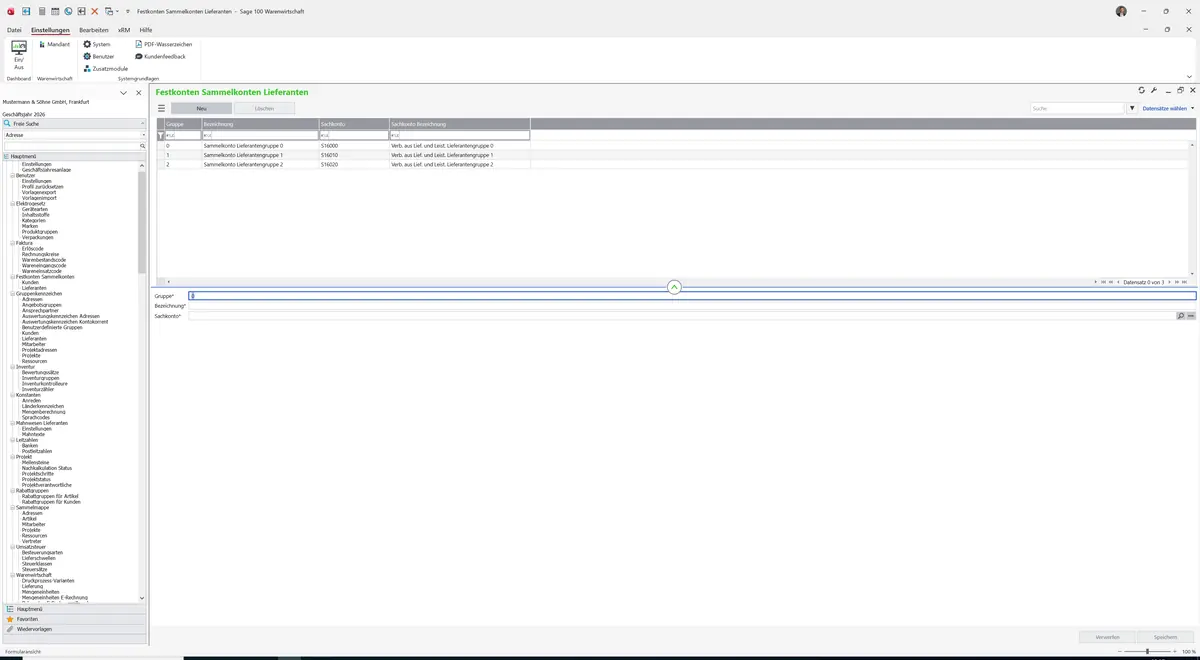The width and height of the screenshot is (1200, 660).
Task: Open the Datei menu
Action: 14,30
